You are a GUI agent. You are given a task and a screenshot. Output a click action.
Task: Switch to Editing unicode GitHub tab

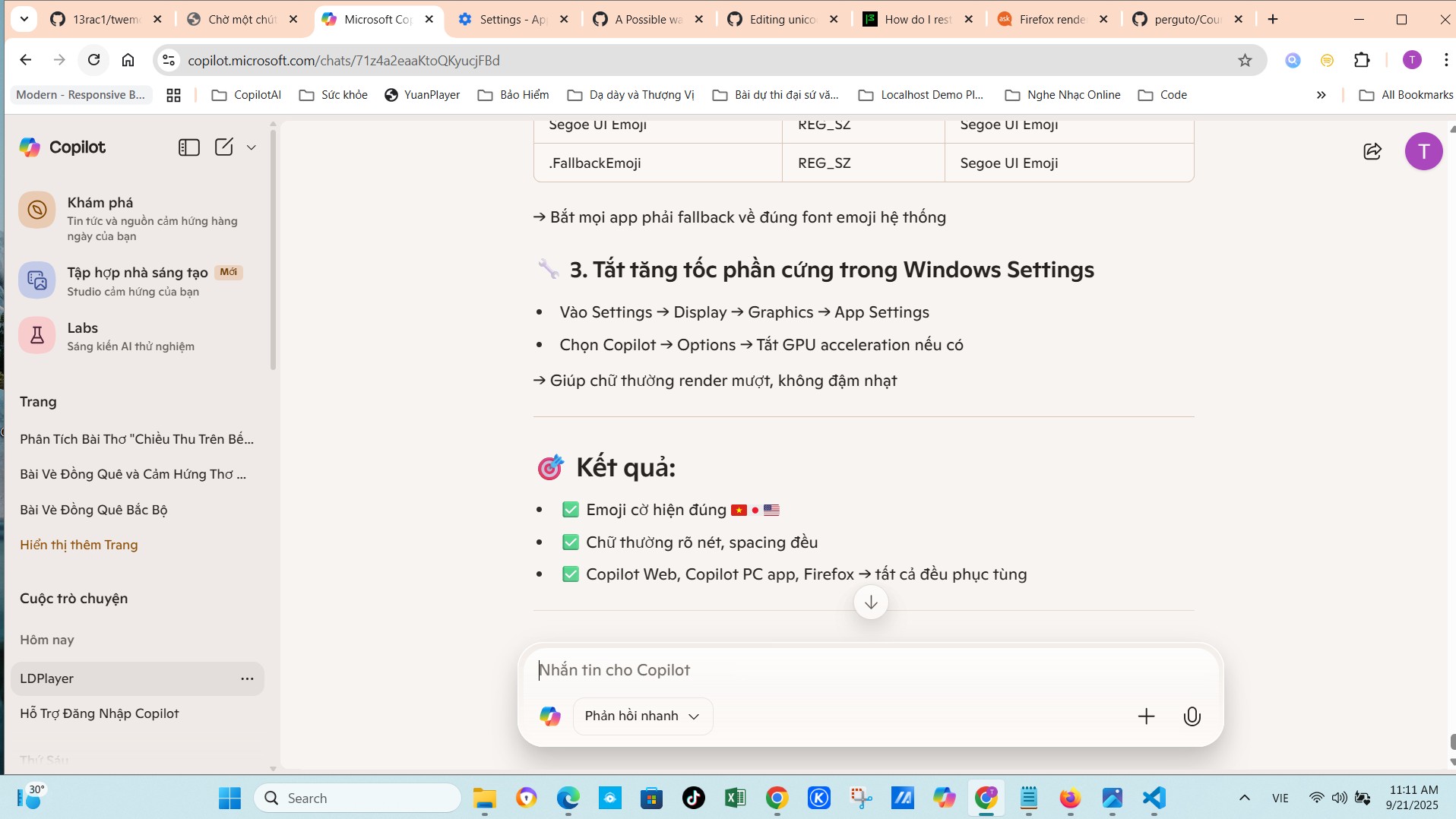click(783, 19)
